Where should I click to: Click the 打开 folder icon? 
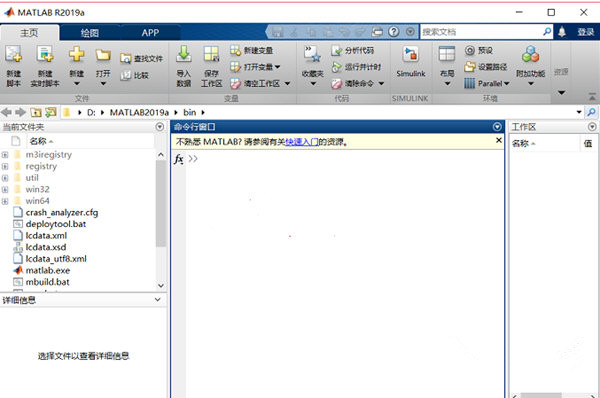point(103,56)
